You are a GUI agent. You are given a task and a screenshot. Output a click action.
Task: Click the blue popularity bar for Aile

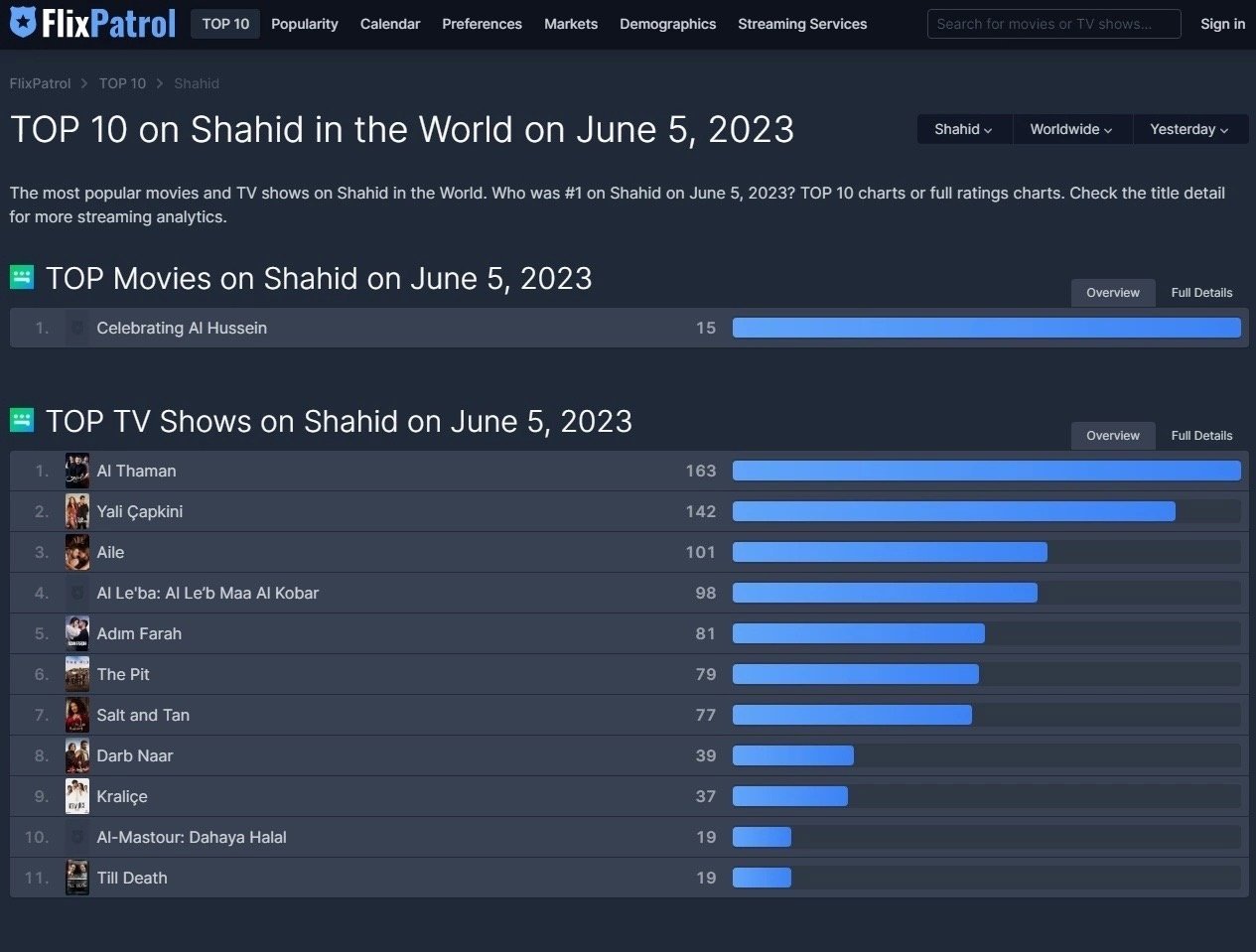[890, 552]
